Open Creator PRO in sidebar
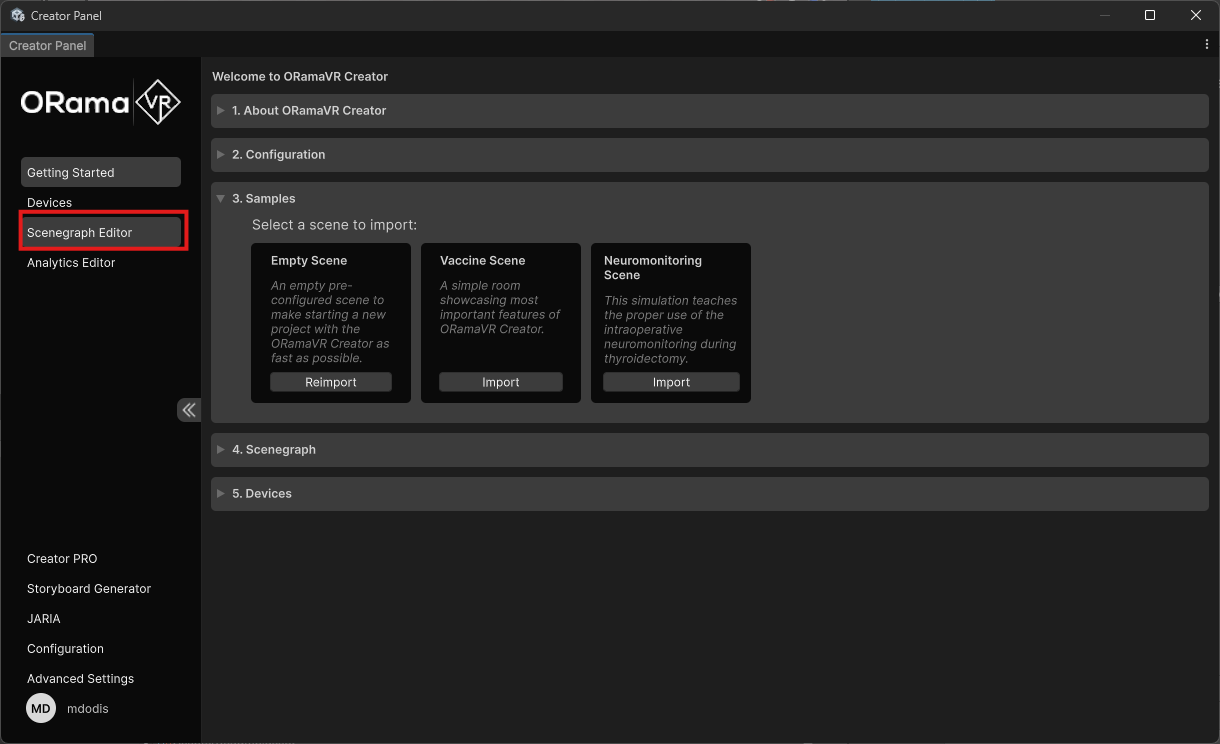1220x744 pixels. click(x=62, y=559)
